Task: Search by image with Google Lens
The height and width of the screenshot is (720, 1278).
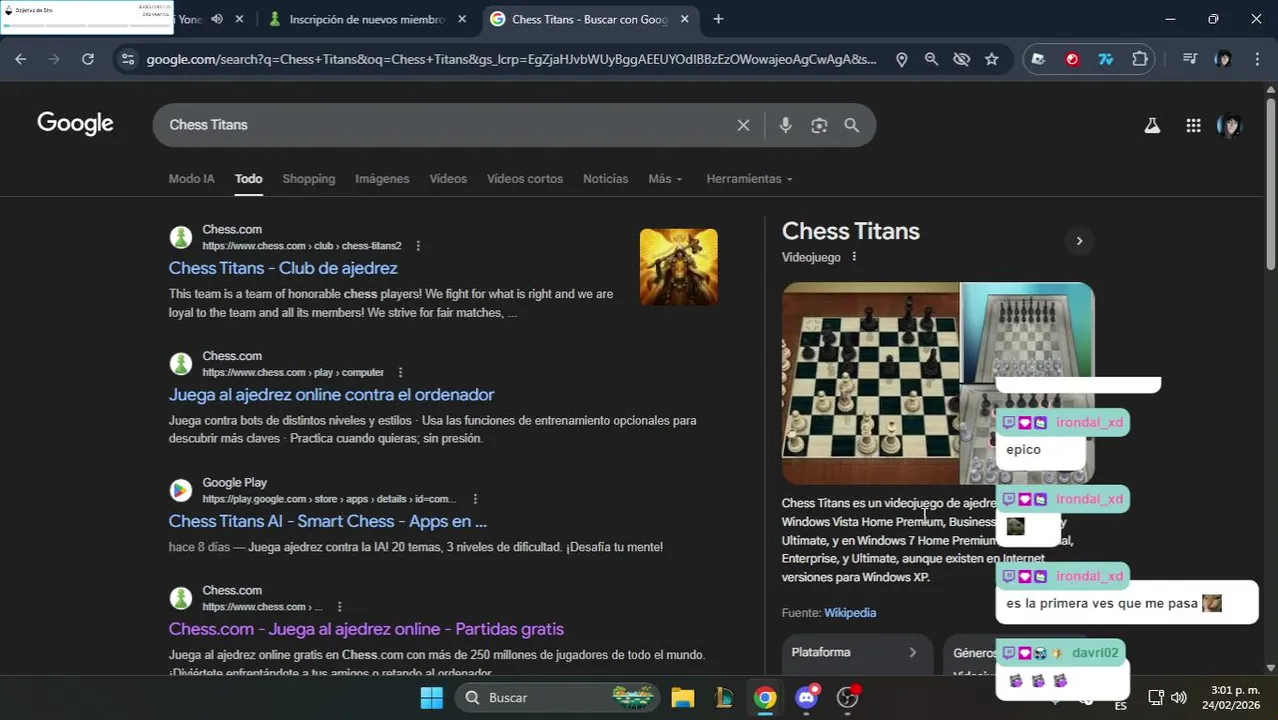Action: (x=819, y=125)
